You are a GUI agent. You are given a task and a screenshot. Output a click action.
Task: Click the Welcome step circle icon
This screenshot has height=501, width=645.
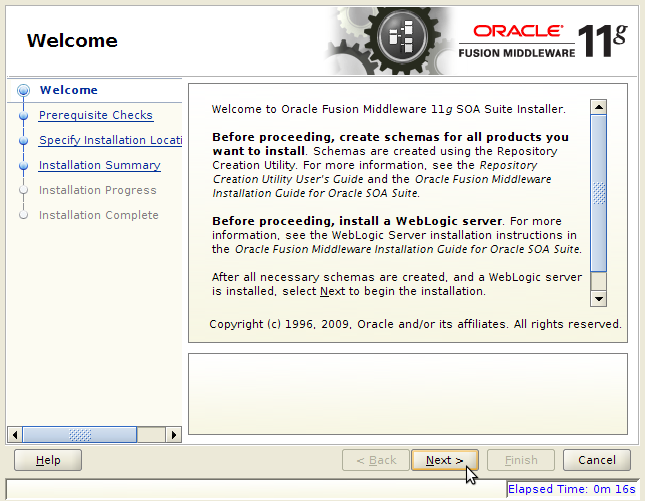tap(23, 90)
